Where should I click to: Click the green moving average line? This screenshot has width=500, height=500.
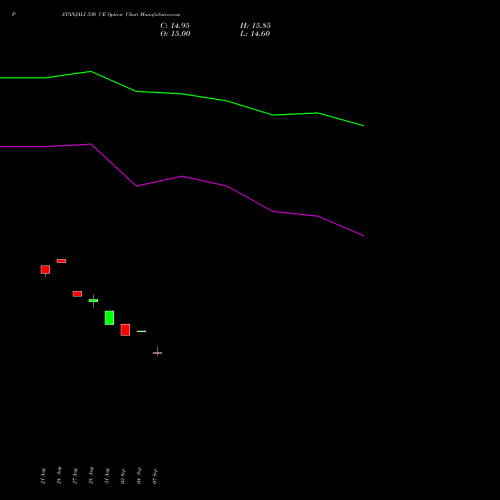(x=182, y=94)
